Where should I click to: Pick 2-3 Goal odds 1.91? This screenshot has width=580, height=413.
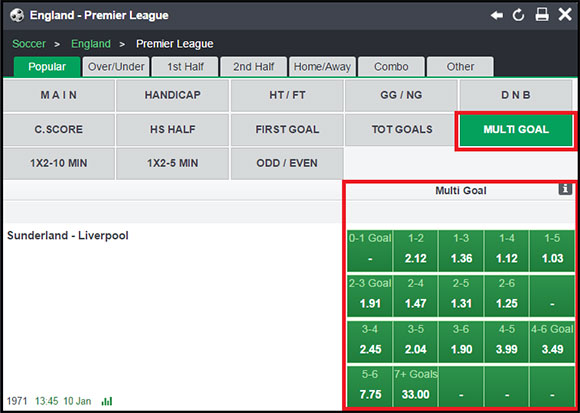pos(370,296)
